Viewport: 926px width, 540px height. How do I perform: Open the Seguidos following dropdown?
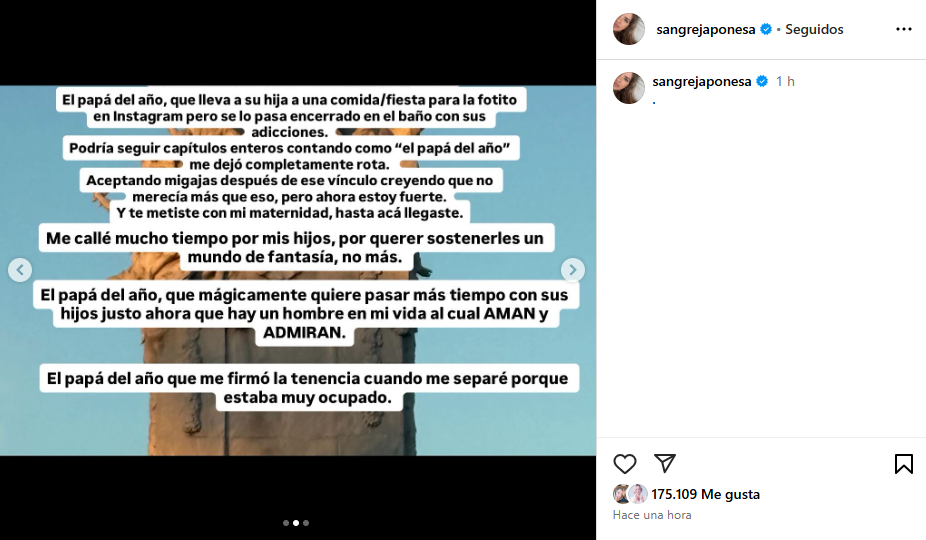point(814,30)
